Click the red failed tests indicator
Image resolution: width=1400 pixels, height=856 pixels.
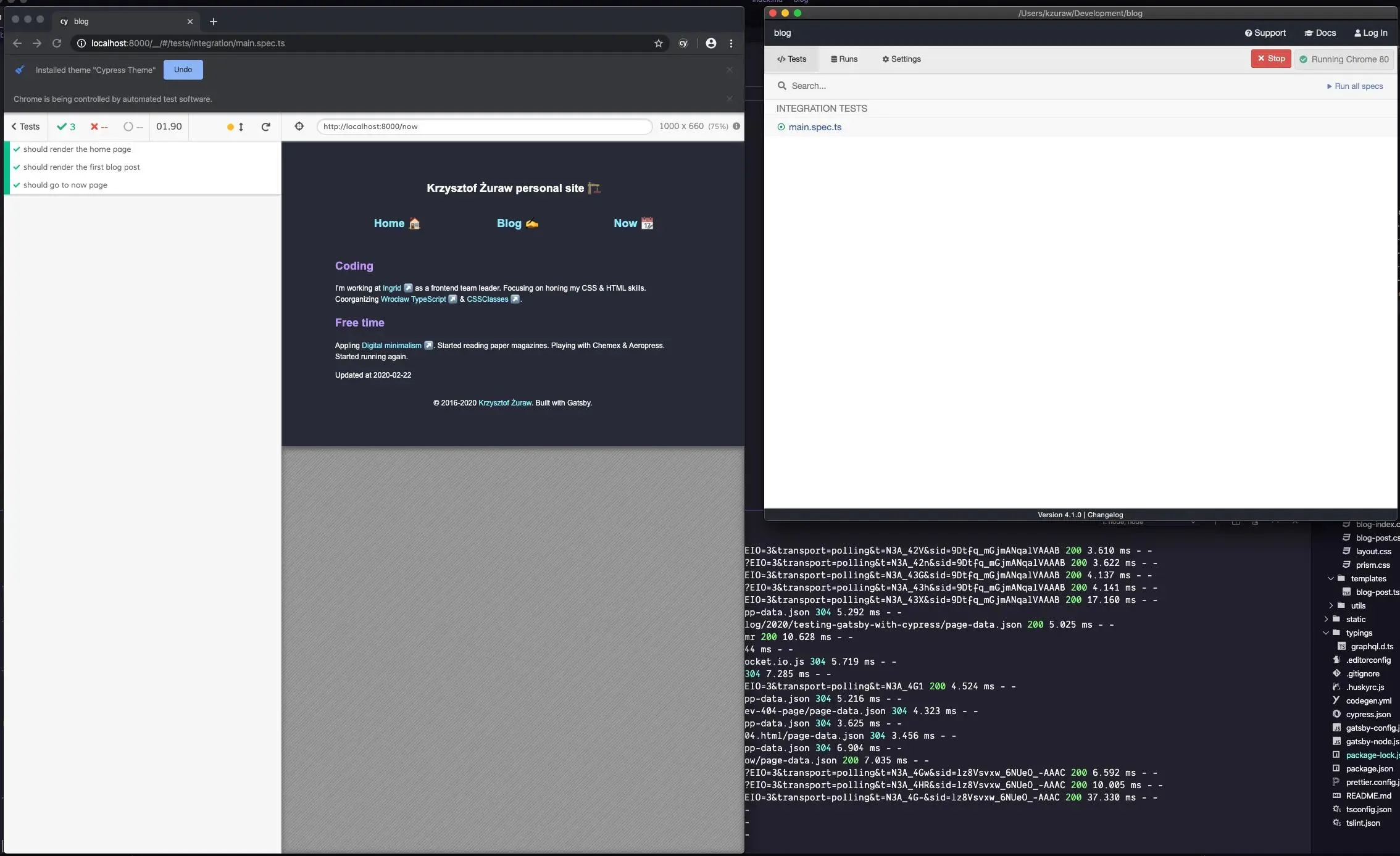point(98,127)
